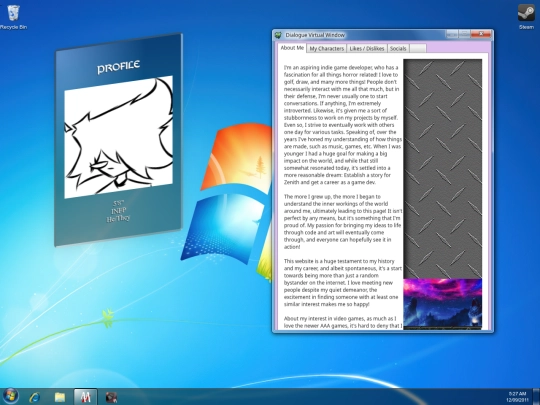Open the Recycle Bin desktop icon
This screenshot has height=405, width=540.
13,17
